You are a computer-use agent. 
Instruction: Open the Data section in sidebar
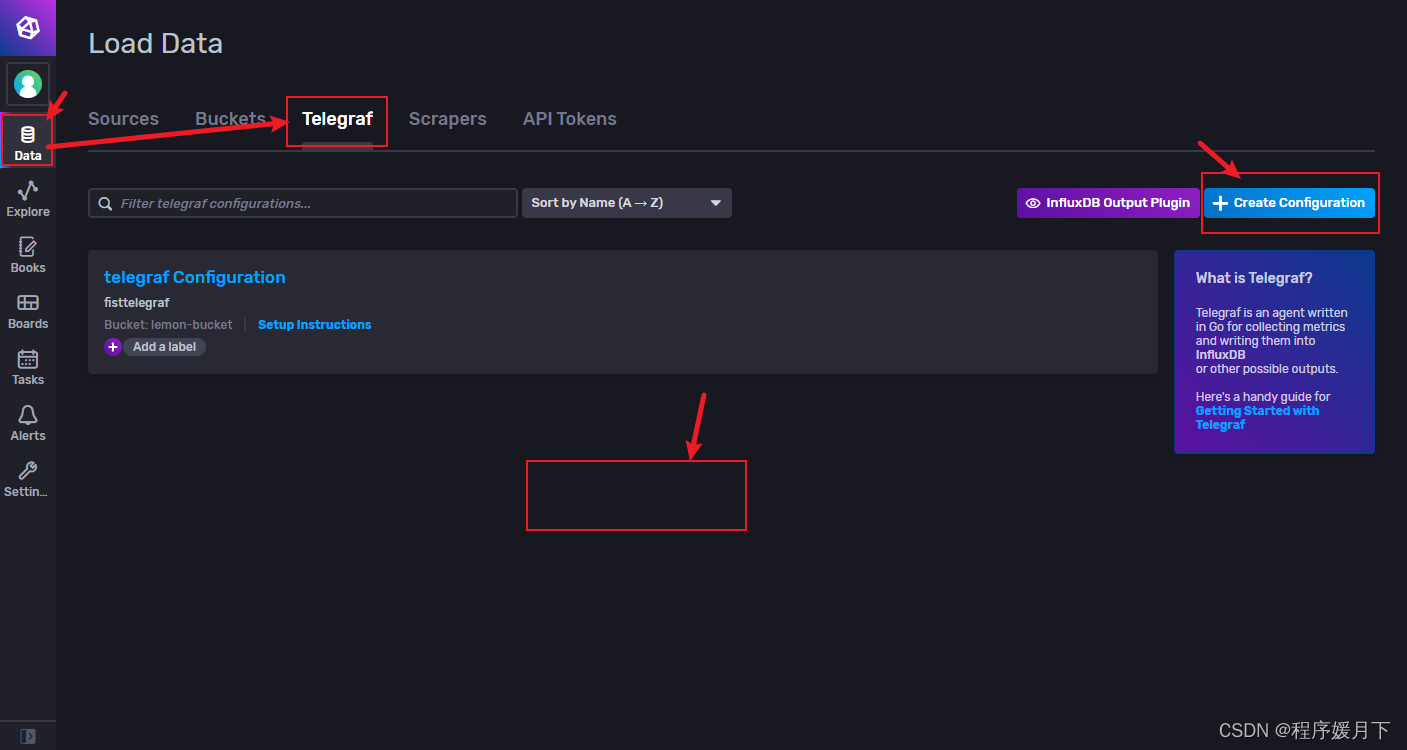[x=28, y=142]
